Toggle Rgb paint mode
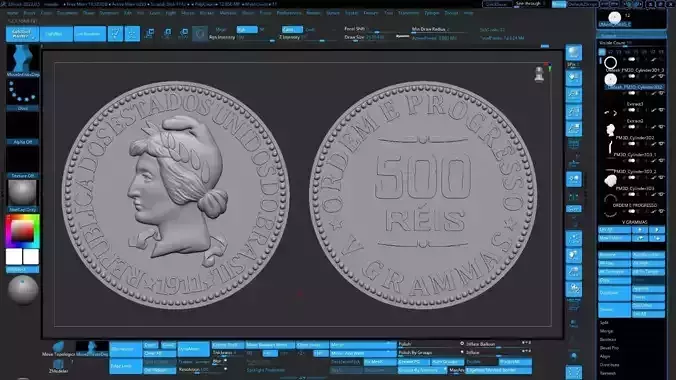The width and height of the screenshot is (676, 380). tap(247, 29)
